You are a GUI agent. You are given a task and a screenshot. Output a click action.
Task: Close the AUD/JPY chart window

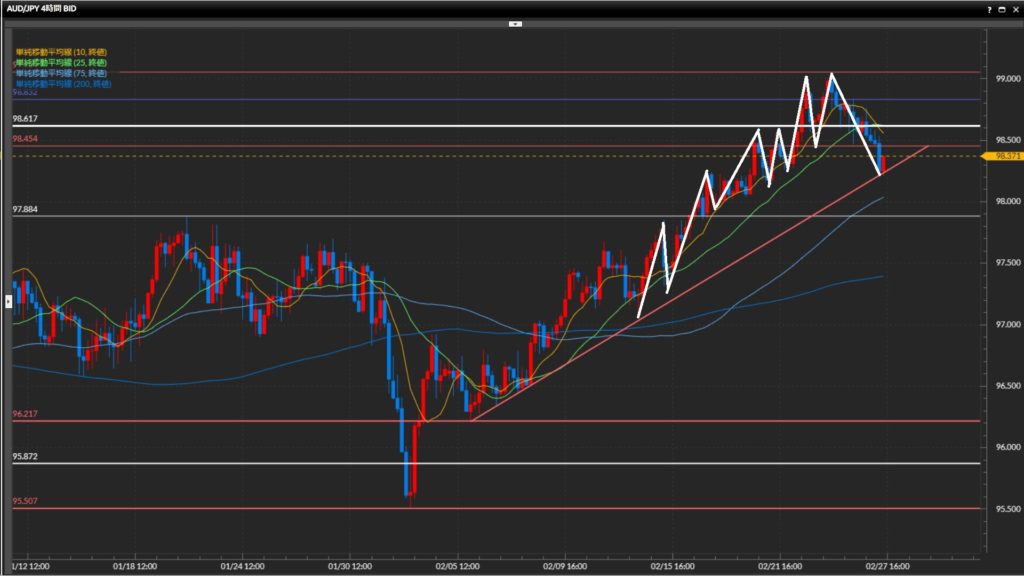pyautogui.click(x=1014, y=8)
